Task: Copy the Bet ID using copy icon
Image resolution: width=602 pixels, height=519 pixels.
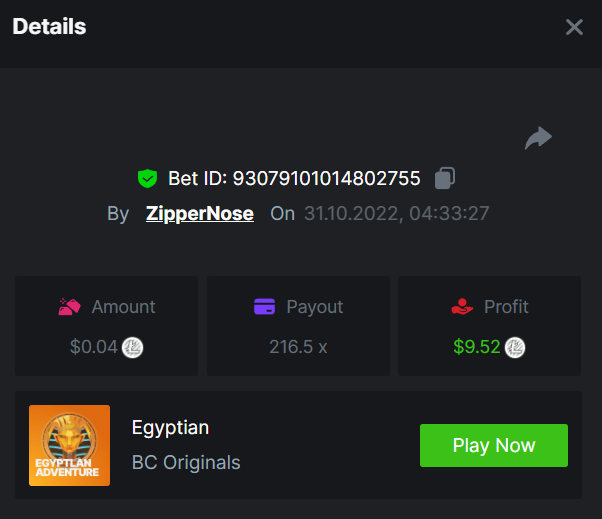Action: point(445,179)
